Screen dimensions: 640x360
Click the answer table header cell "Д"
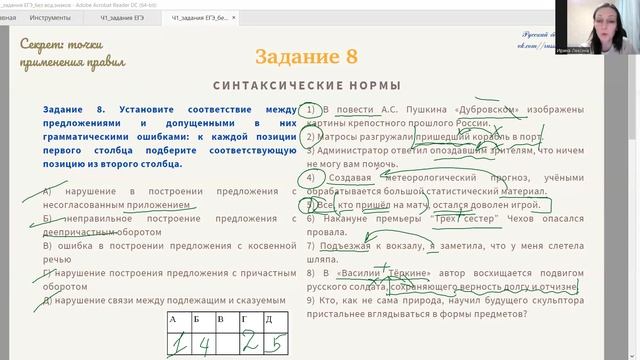coord(276,322)
